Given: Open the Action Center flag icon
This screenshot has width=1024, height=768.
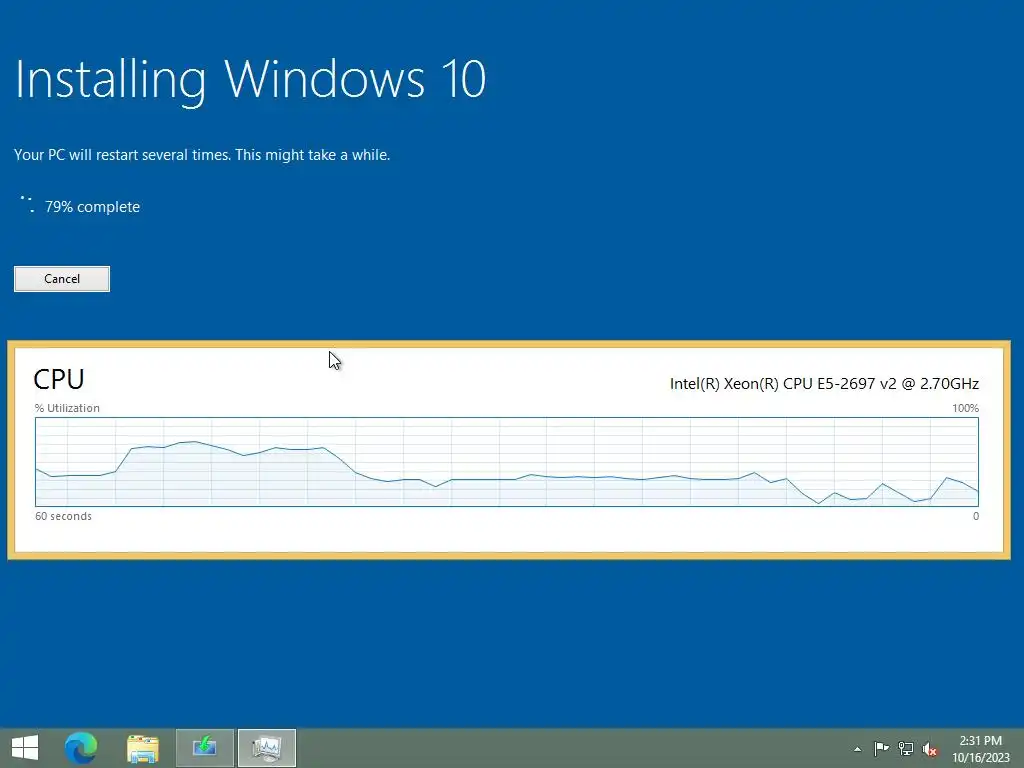Looking at the screenshot, I should click(881, 748).
